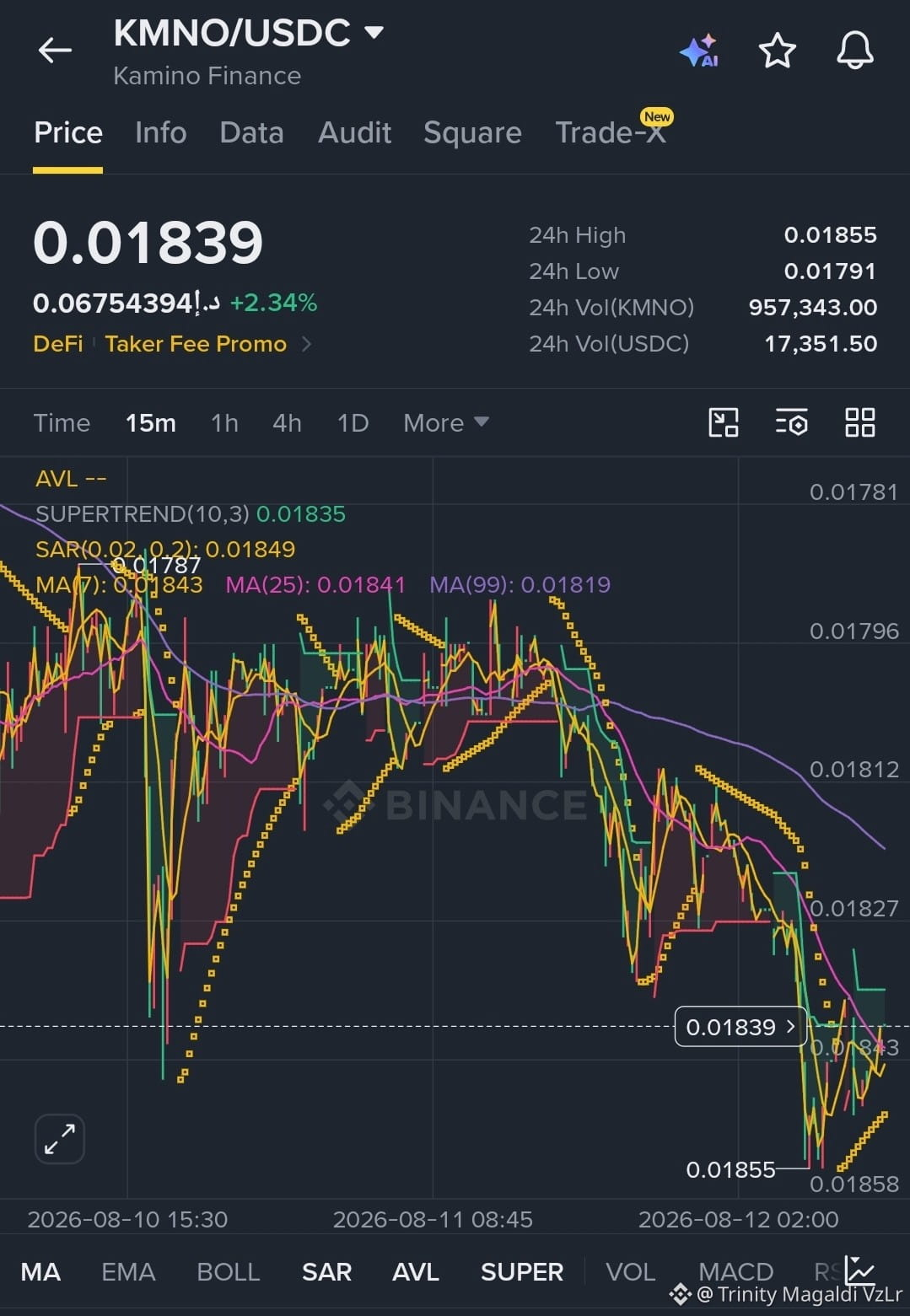Tap the back arrow icon
Viewport: 910px width, 1316px height.
(x=55, y=51)
